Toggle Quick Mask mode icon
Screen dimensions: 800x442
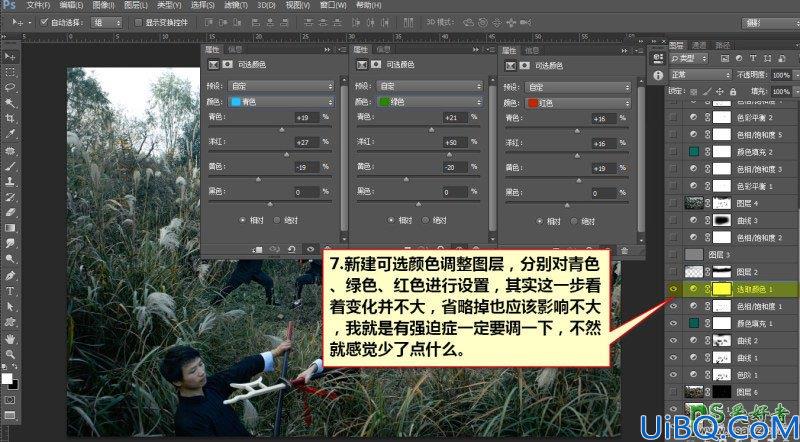10,400
